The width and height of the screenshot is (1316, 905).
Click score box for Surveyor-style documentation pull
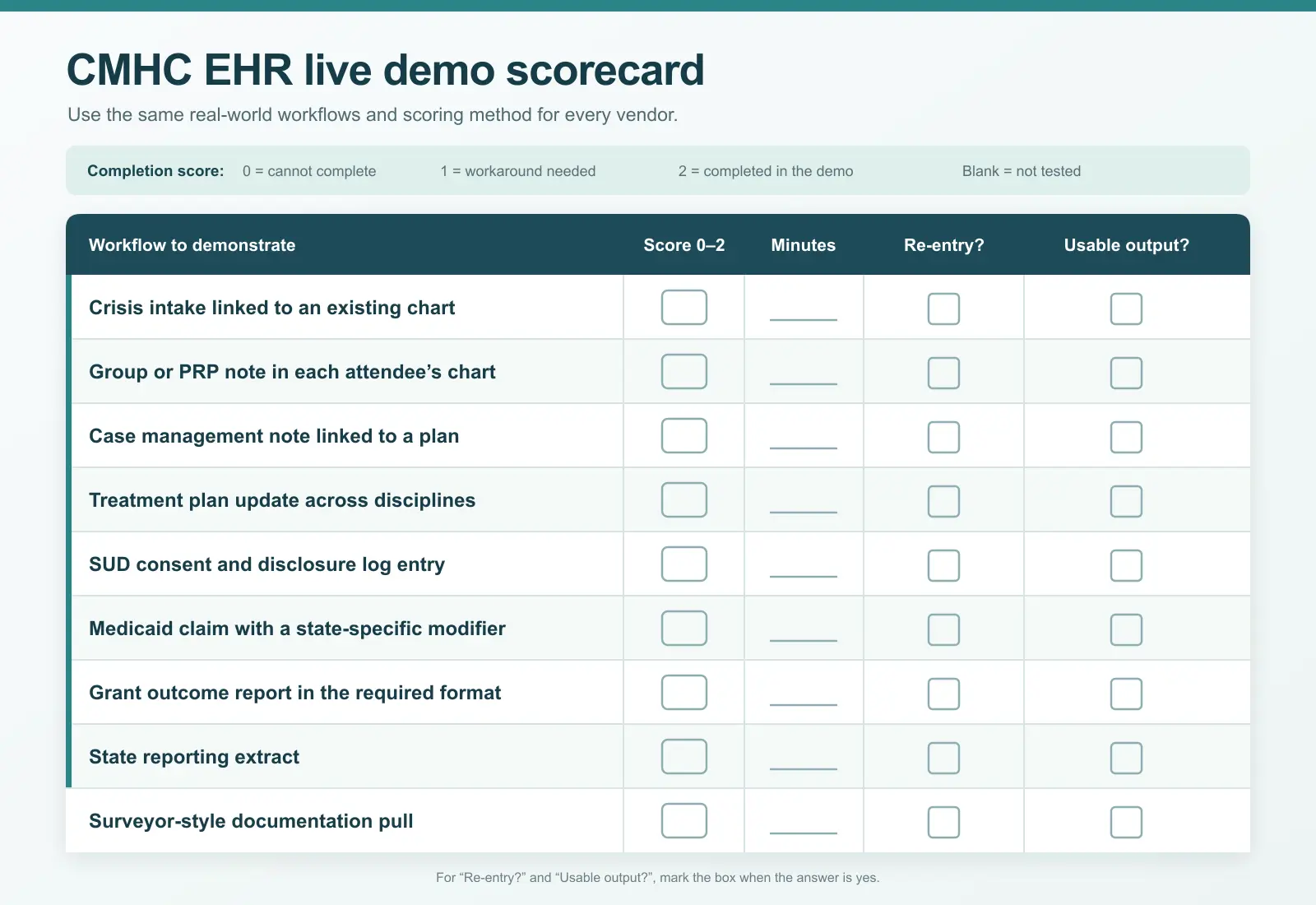[684, 820]
